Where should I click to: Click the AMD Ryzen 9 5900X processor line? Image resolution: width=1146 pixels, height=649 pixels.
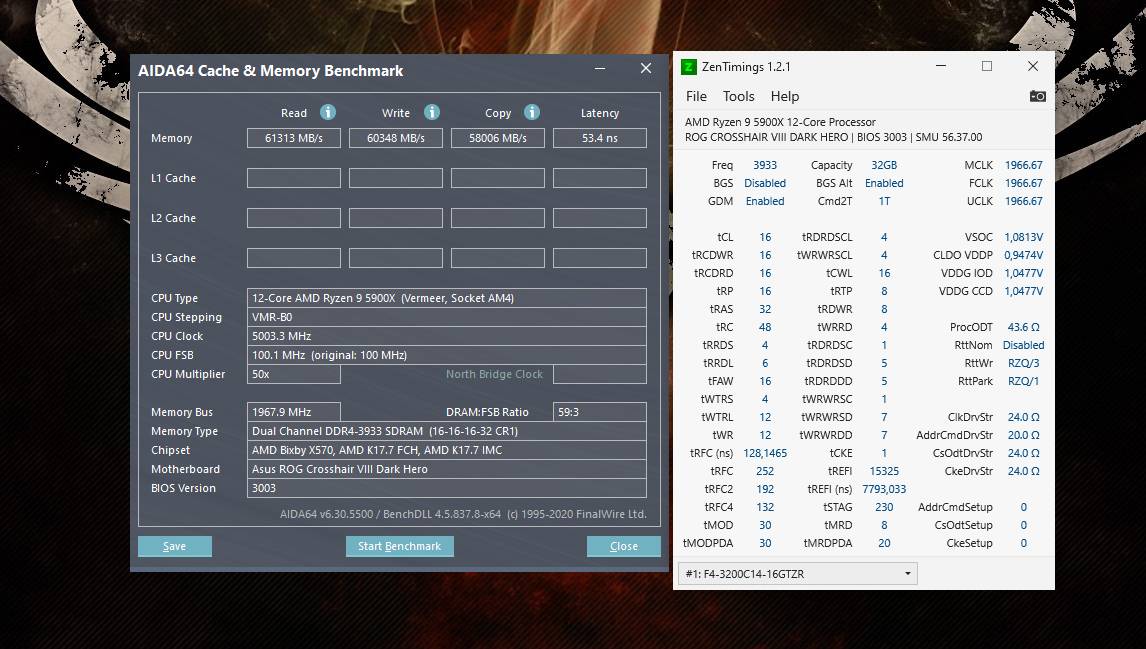pyautogui.click(x=780, y=122)
